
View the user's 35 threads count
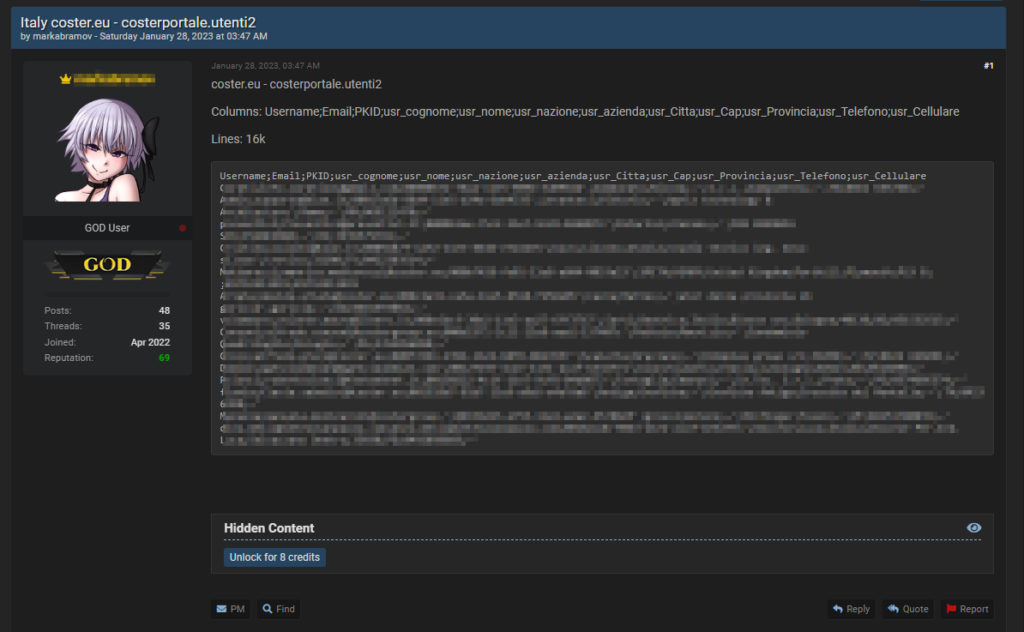pyautogui.click(x=163, y=326)
